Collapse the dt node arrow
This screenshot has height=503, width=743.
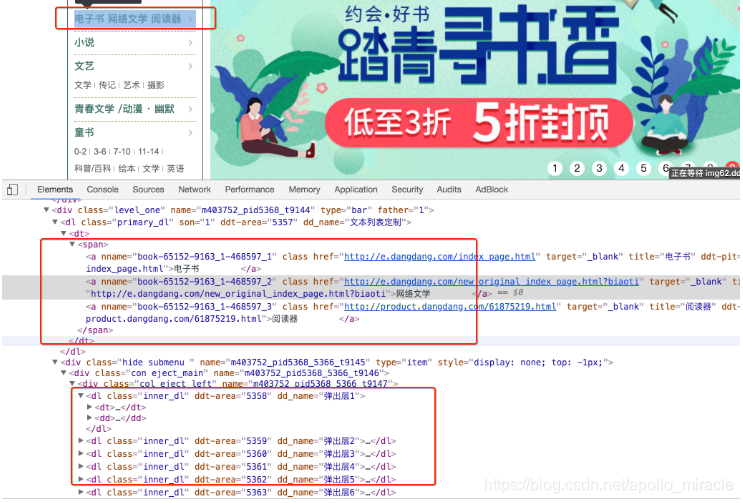pyautogui.click(x=63, y=234)
